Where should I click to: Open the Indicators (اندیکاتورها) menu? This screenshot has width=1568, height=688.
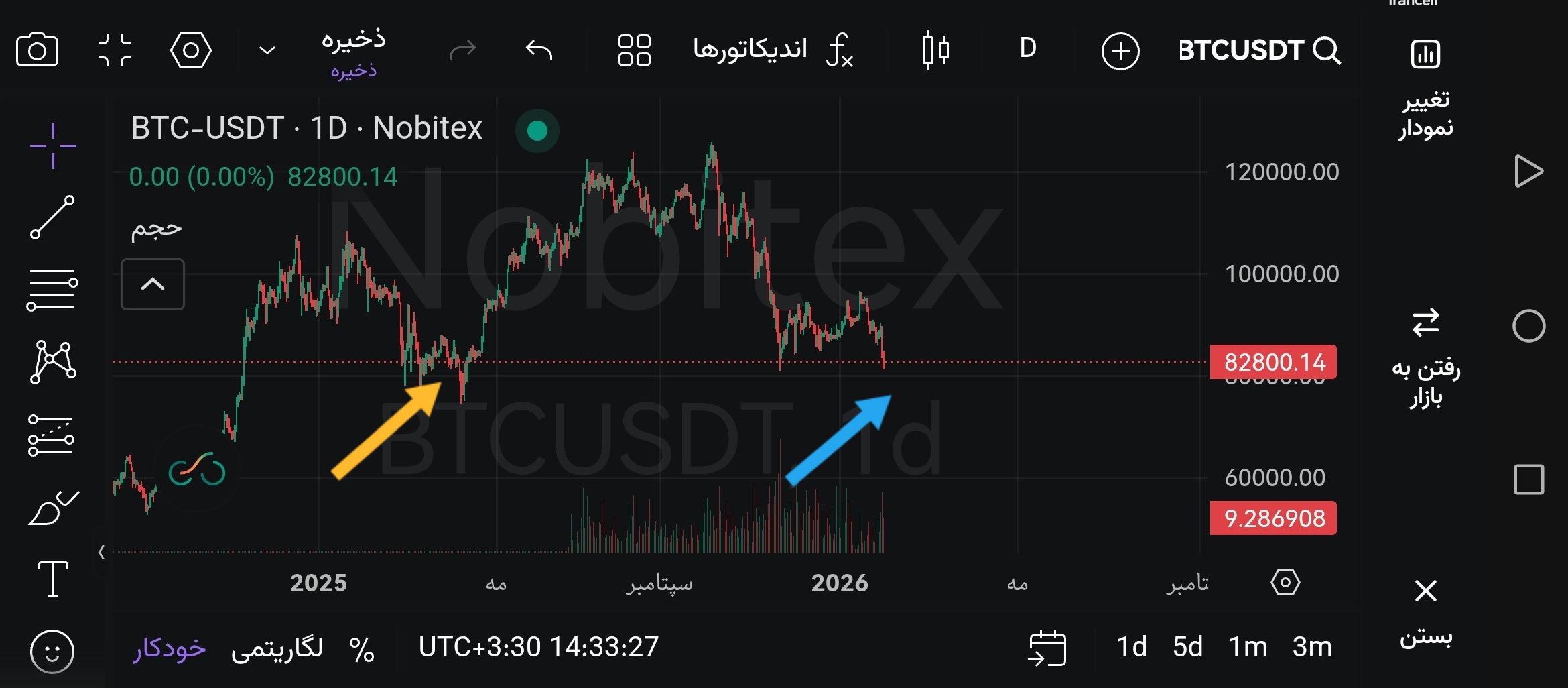(x=773, y=50)
